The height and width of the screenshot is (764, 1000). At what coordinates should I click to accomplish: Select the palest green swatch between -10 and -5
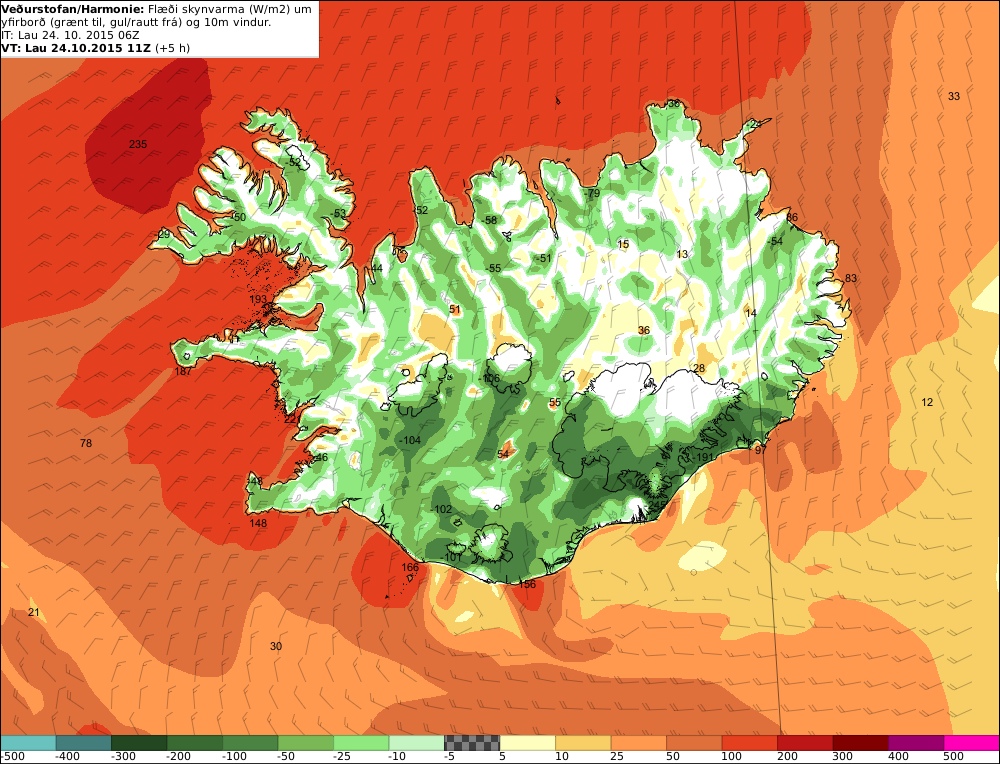[x=416, y=743]
